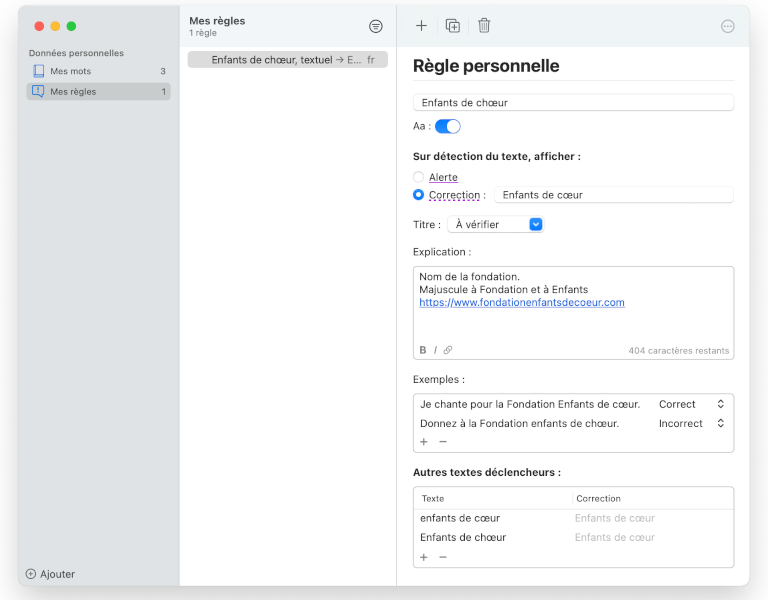Select the example Je chante pour la Fondation
768x600 pixels.
pyautogui.click(x=530, y=404)
